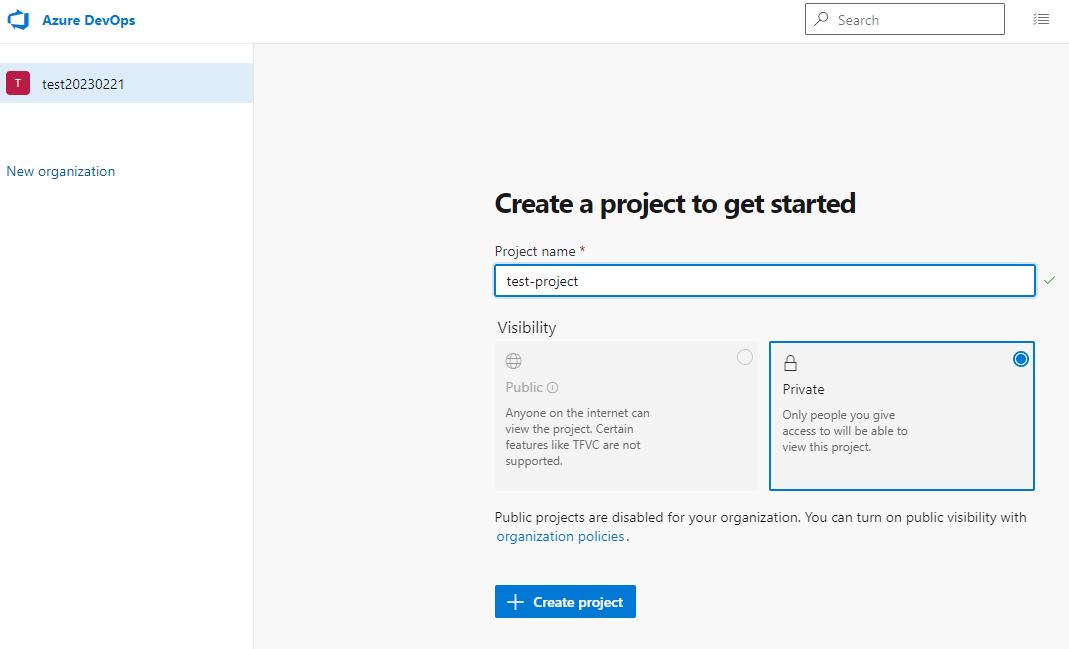This screenshot has height=649, width=1069.
Task: Open the organization policies link
Action: [560, 537]
